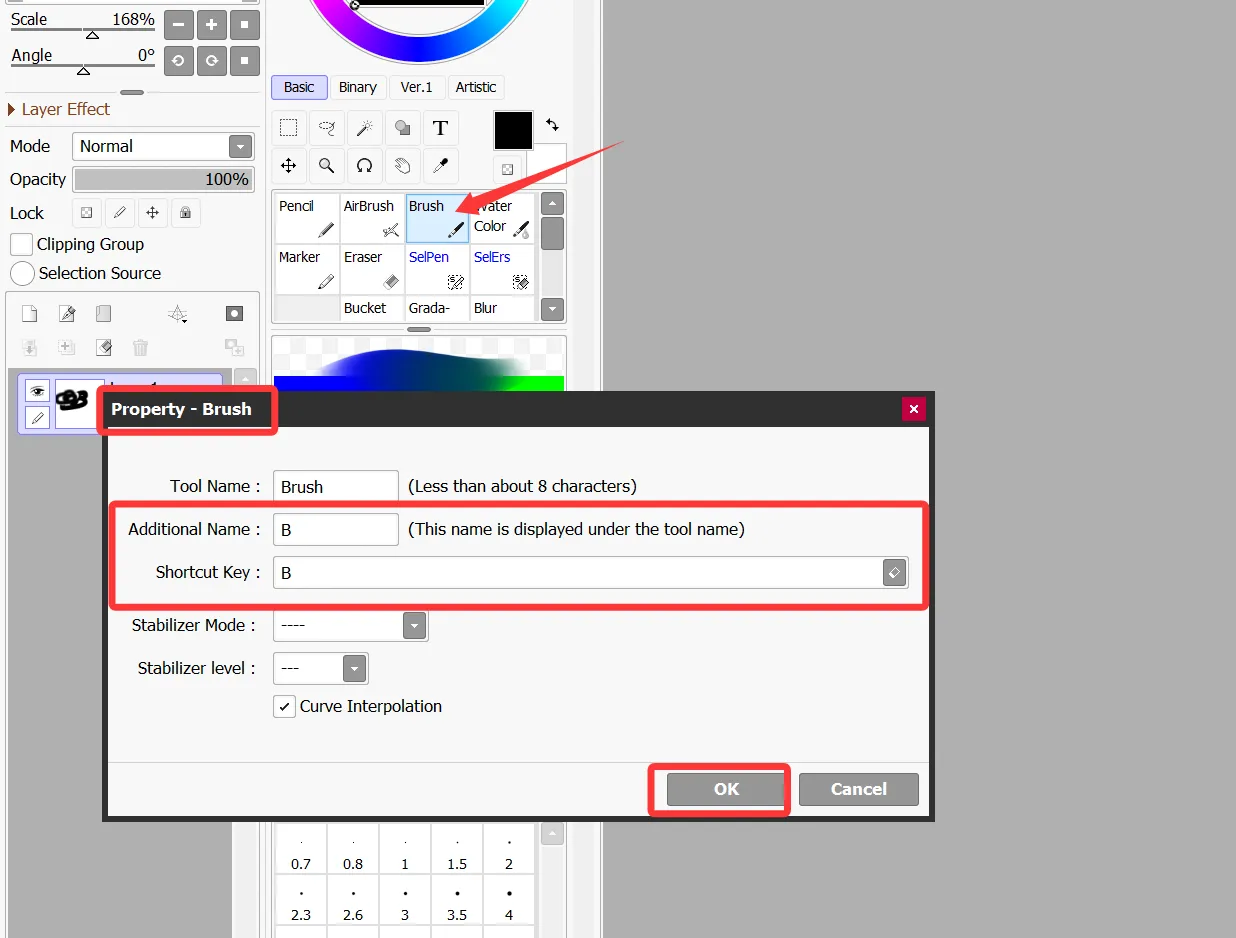Viewport: 1236px width, 938px height.
Task: Select the Eyedropper color picker tool
Action: (440, 166)
